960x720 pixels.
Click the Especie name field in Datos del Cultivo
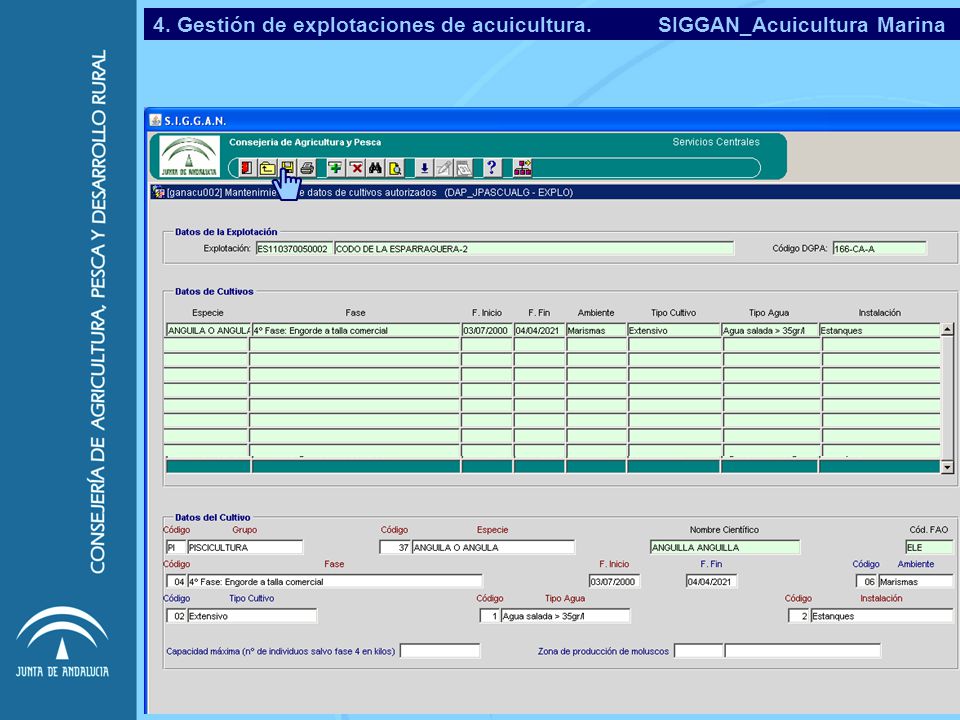point(493,547)
